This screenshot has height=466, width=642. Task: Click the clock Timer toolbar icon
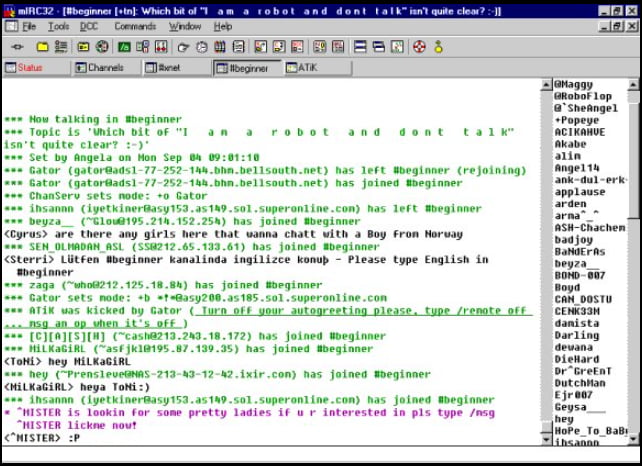203,47
